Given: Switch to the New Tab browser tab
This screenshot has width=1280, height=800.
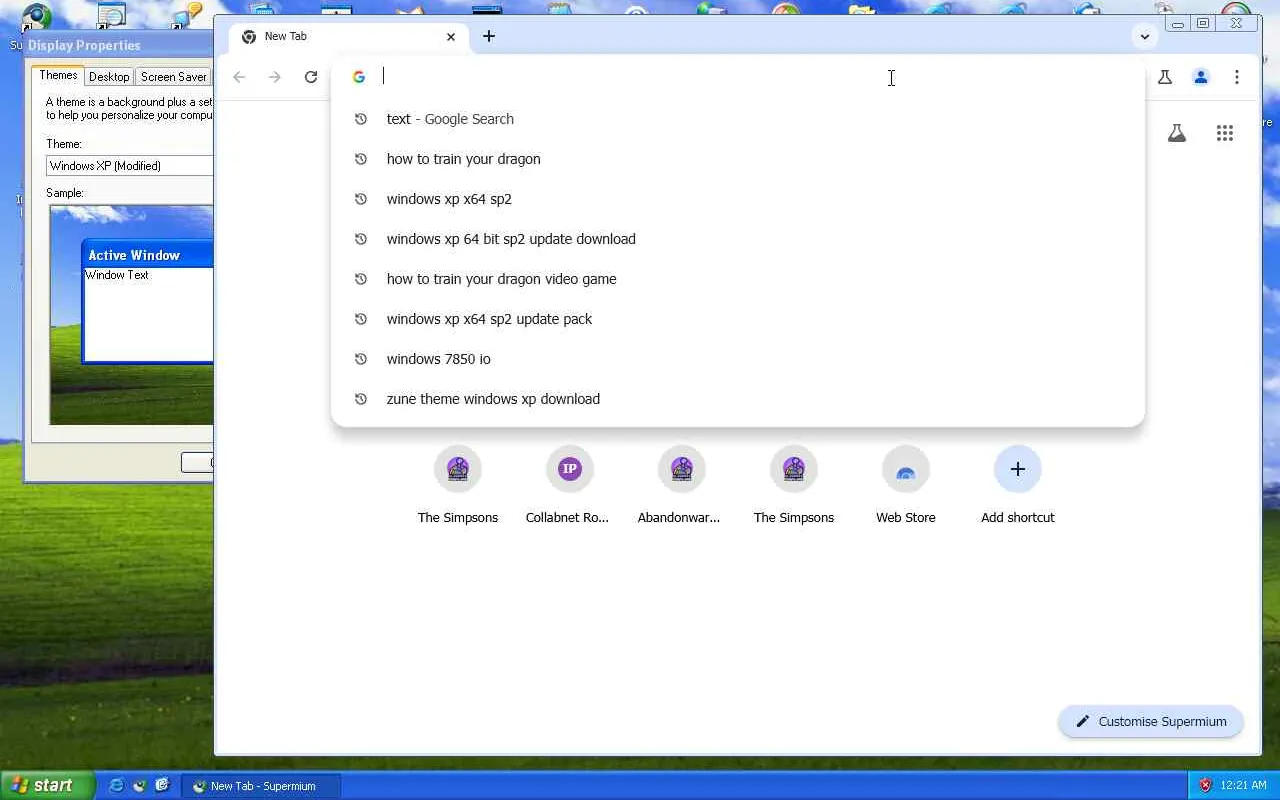Looking at the screenshot, I should (x=348, y=37).
